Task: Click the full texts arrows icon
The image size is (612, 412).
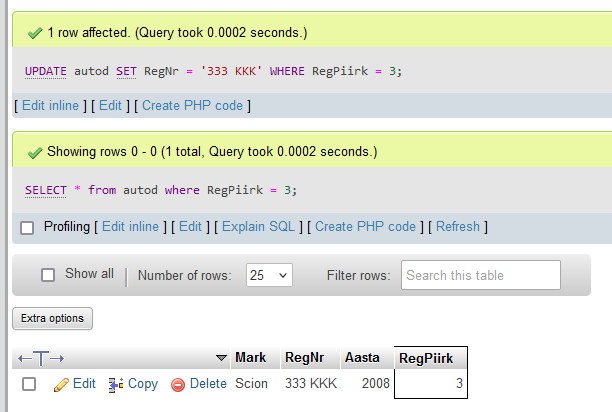Action: (x=41, y=358)
